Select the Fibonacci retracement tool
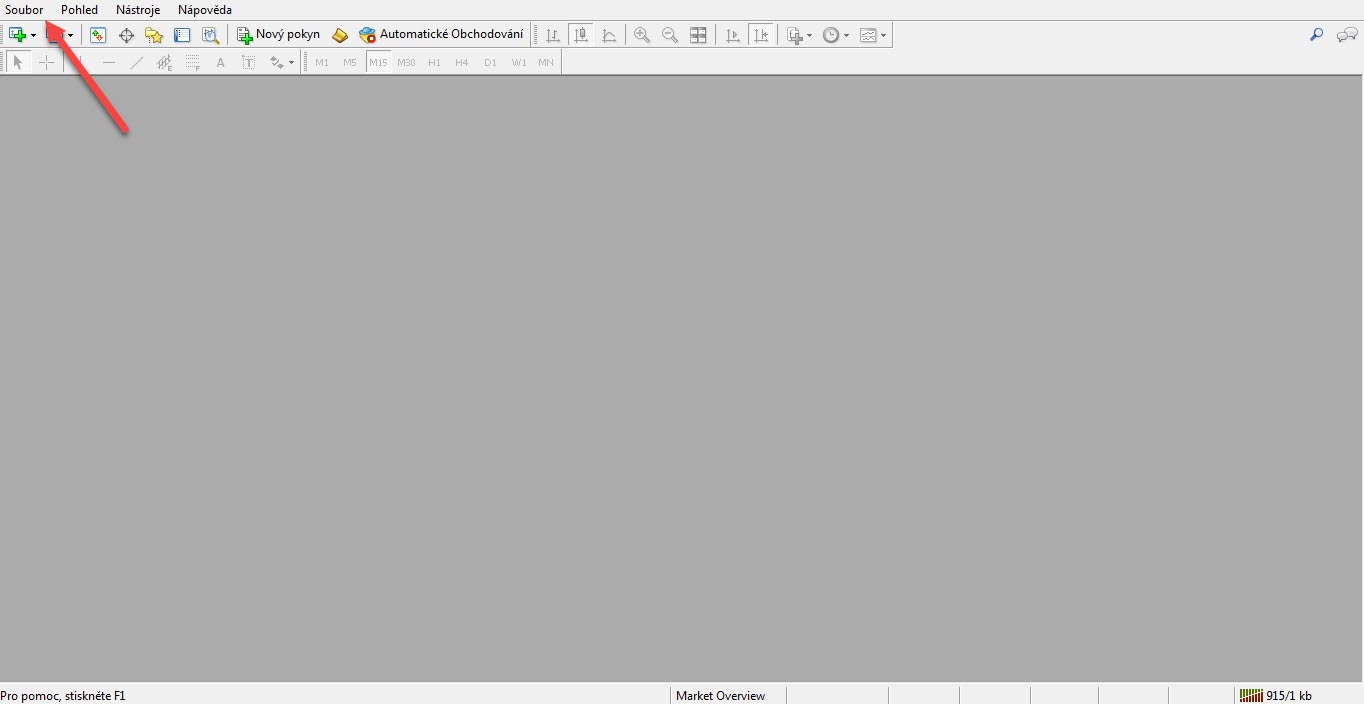The image size is (1364, 704). [x=193, y=62]
